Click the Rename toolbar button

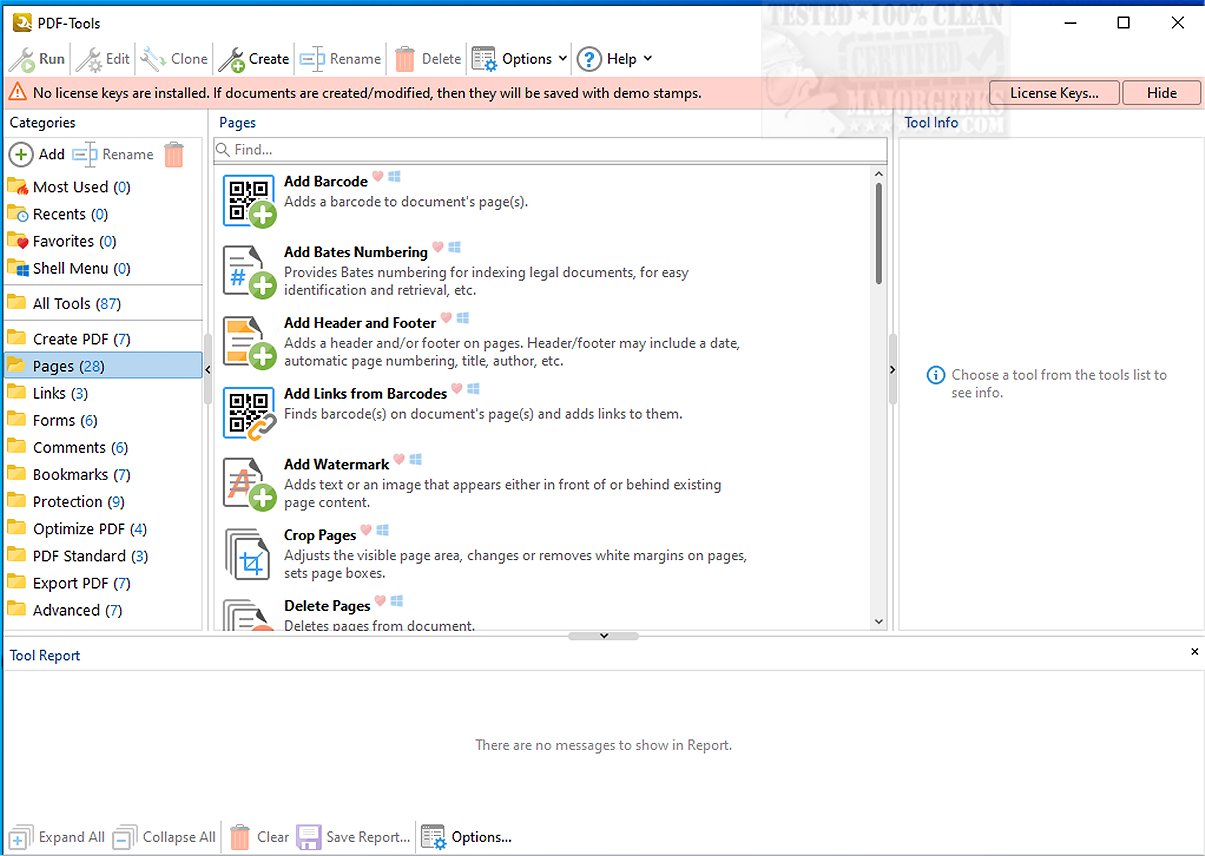[341, 59]
